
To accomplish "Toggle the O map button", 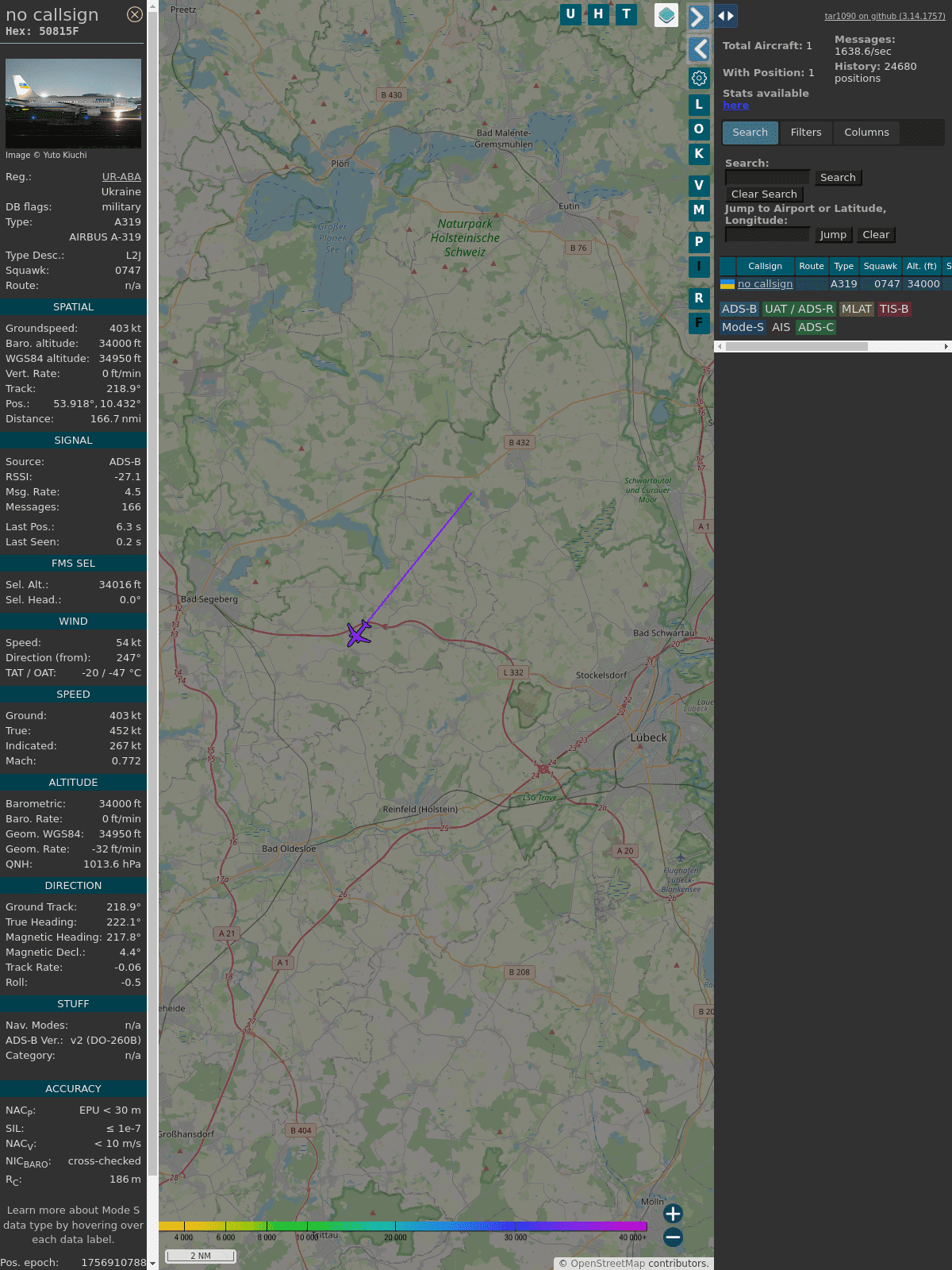I will pos(699,129).
